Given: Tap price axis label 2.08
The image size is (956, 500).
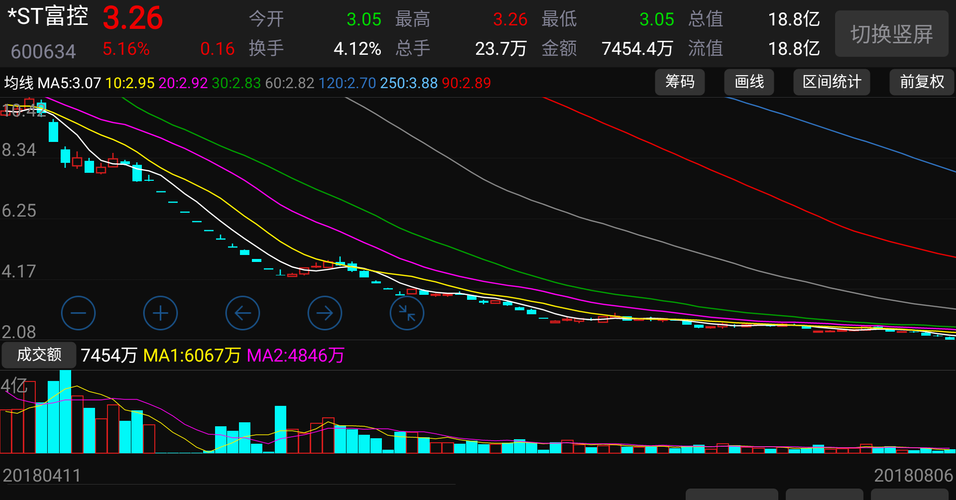Looking at the screenshot, I should click(x=19, y=332).
